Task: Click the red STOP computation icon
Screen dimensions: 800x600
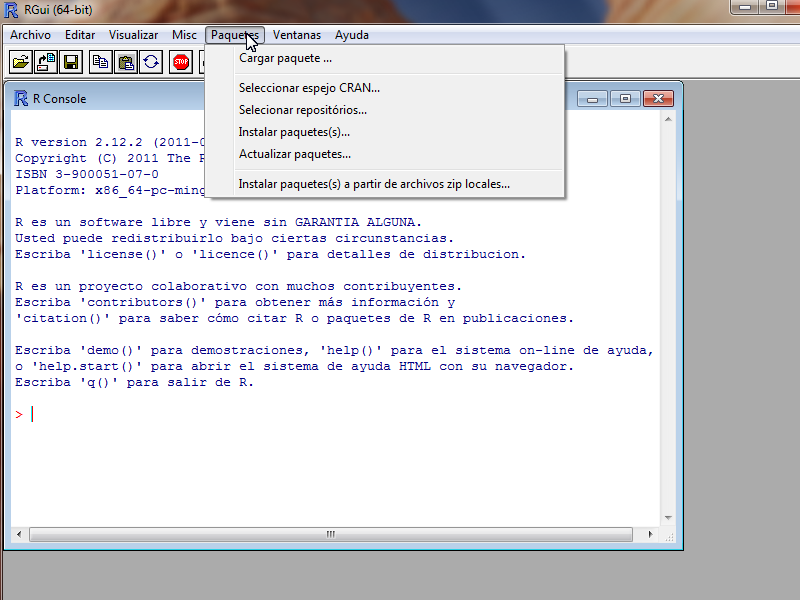Action: click(181, 62)
